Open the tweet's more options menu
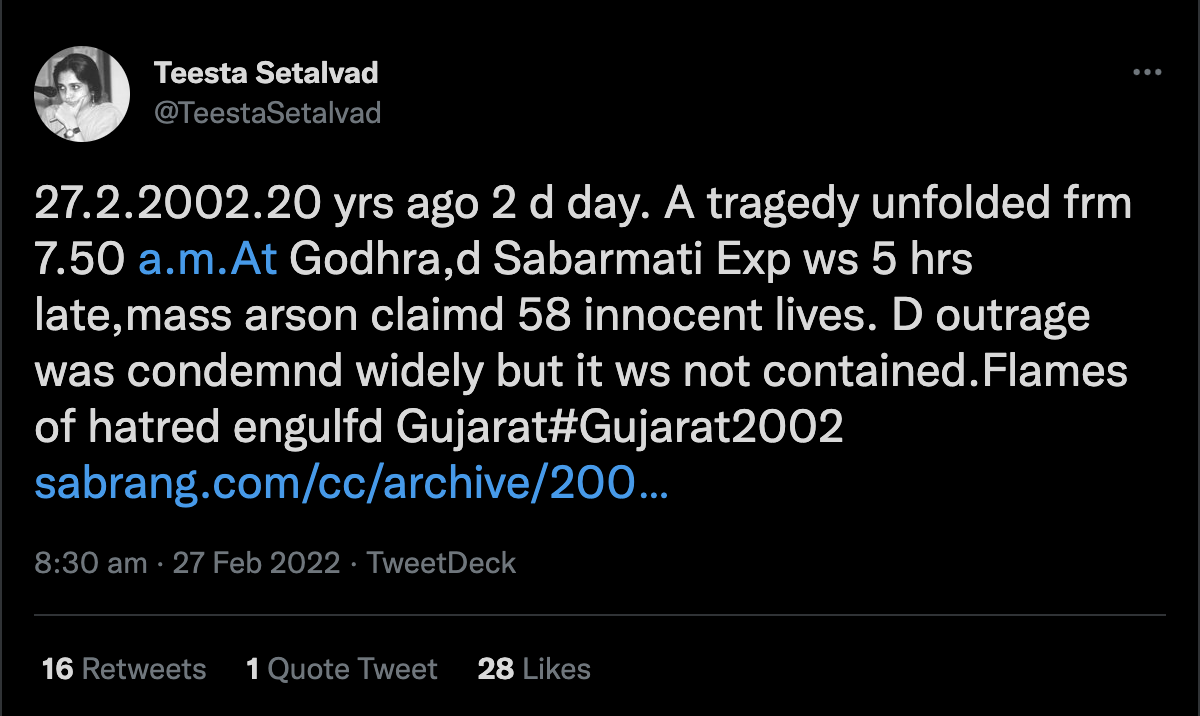This screenshot has width=1200, height=716. point(1145,73)
